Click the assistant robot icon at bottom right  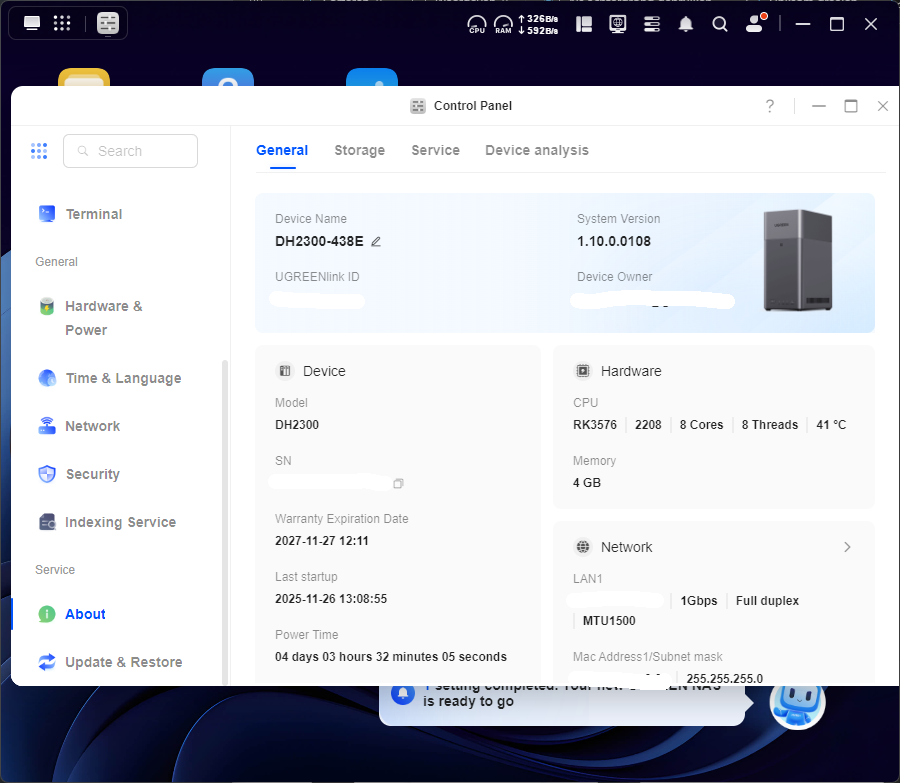[797, 703]
